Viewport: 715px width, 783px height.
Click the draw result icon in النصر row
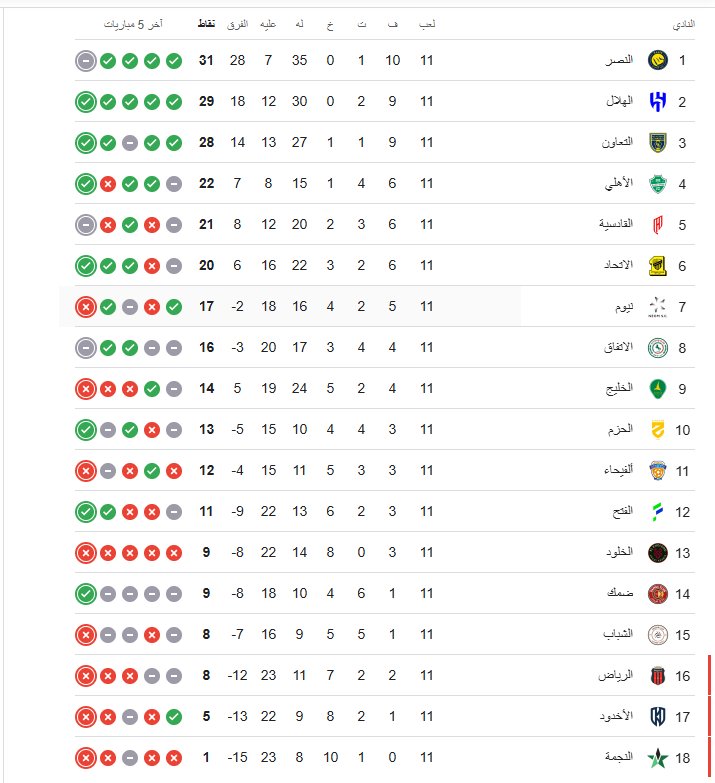pyautogui.click(x=86, y=60)
